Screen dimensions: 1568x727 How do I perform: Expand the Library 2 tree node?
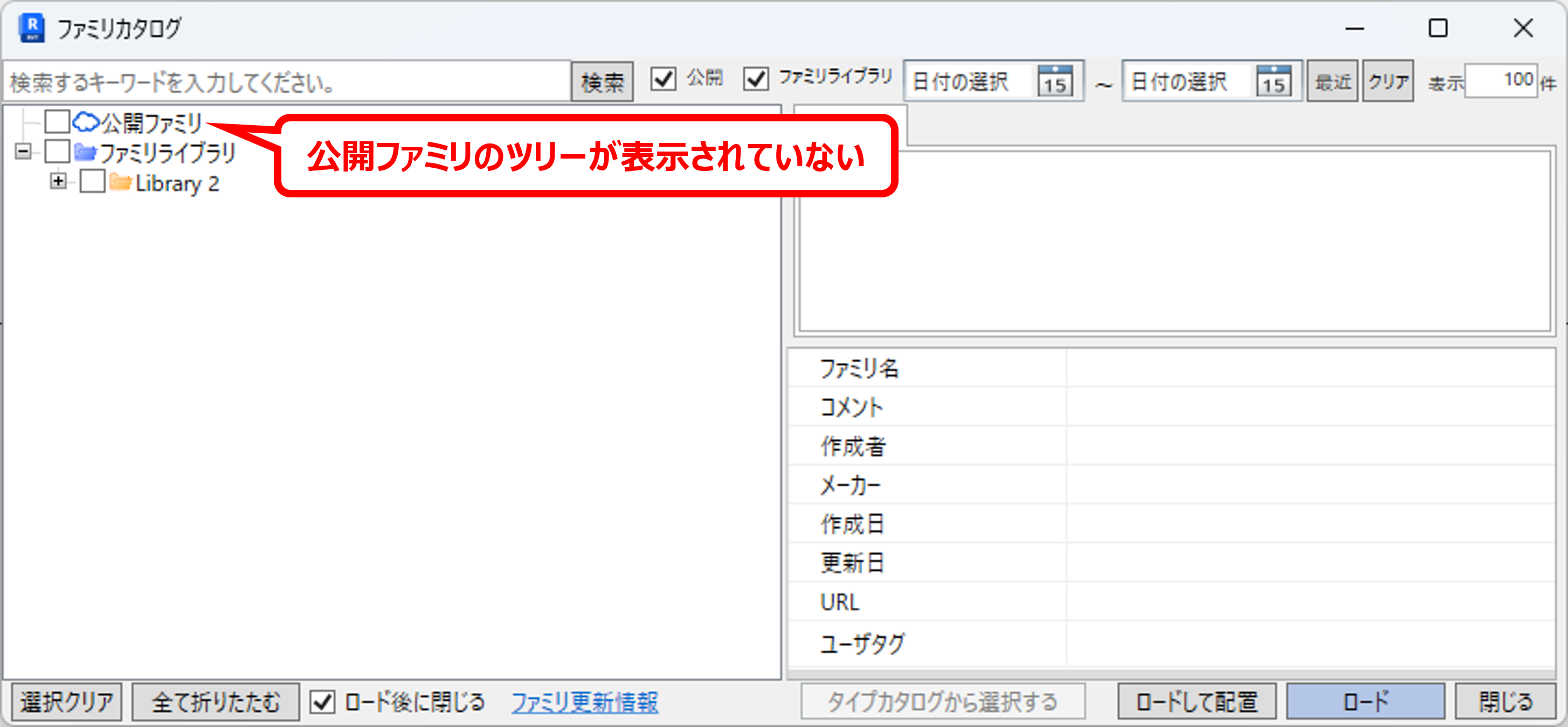coord(58,181)
